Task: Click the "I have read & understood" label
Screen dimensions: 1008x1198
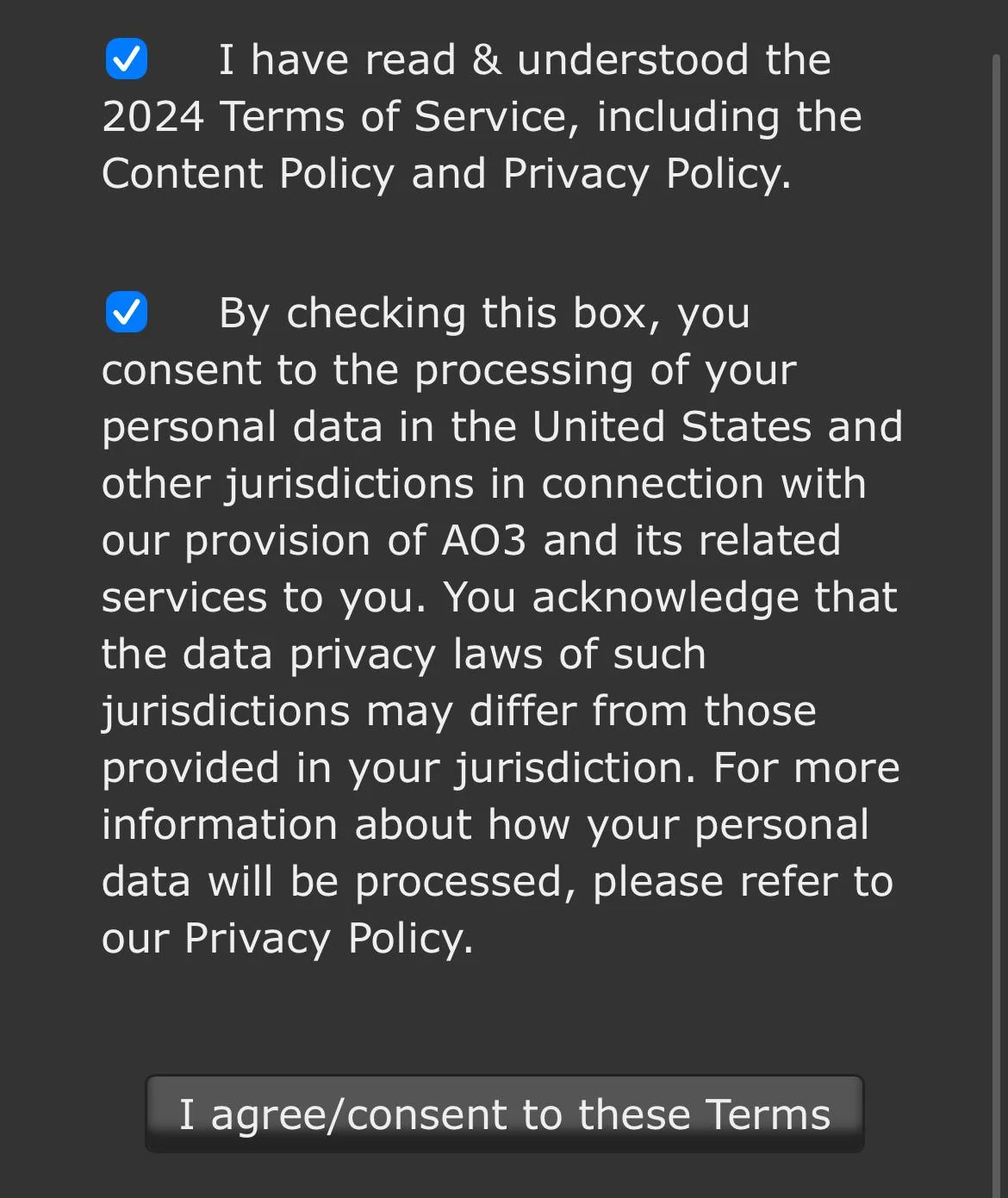Action: (x=524, y=60)
